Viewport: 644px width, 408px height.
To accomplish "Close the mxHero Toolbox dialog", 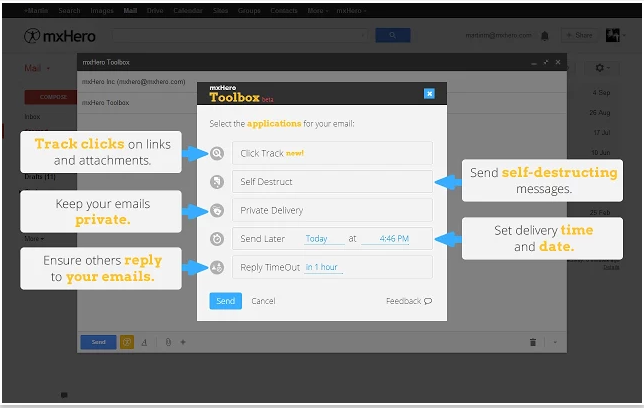I will 429,94.
